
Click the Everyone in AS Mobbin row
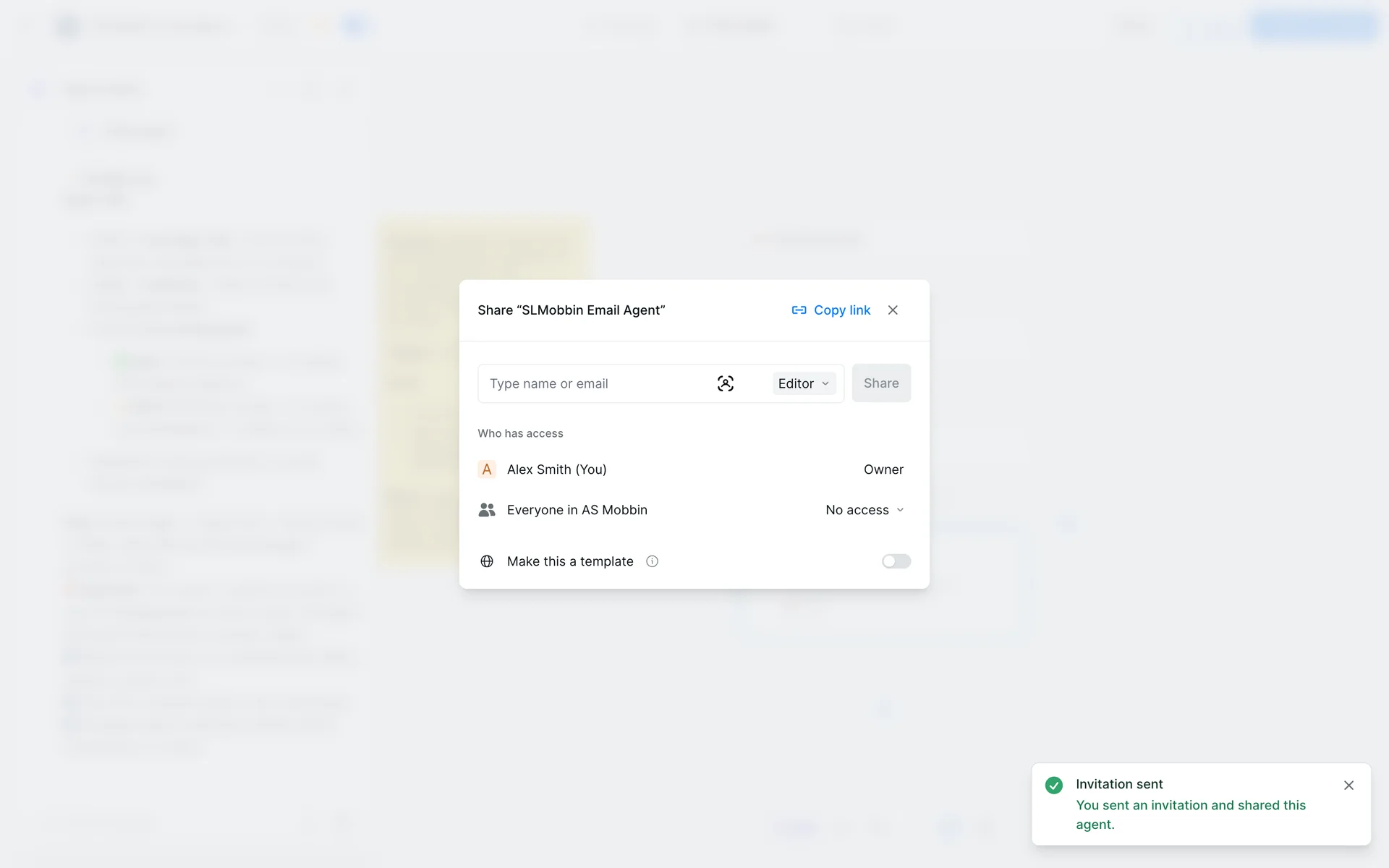click(x=577, y=510)
